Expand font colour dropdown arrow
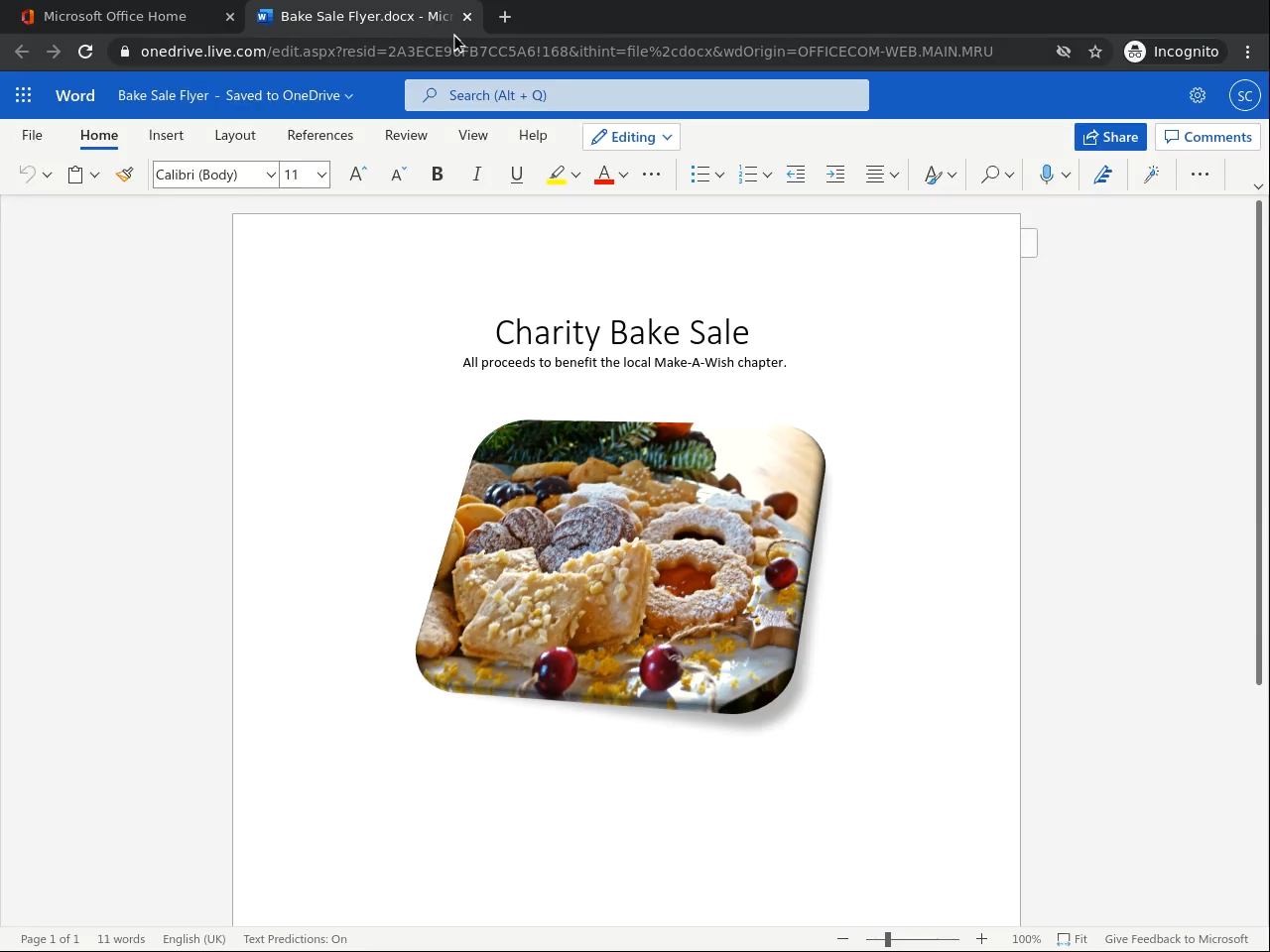 coord(623,175)
